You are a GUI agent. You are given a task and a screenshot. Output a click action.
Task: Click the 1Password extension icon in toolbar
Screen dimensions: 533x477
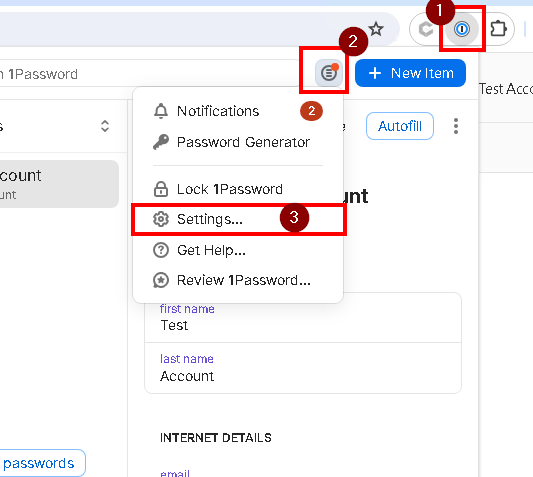[462, 29]
